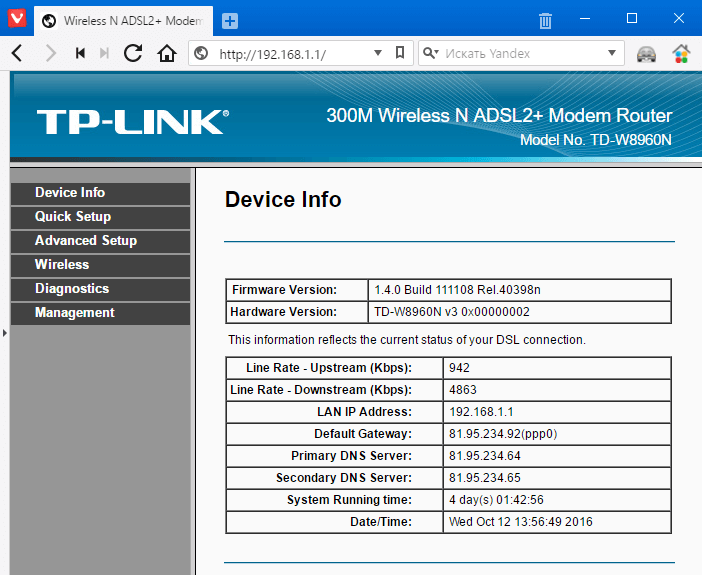Click the Yandex search field
Screen dimensions: 702x575
coord(523,54)
